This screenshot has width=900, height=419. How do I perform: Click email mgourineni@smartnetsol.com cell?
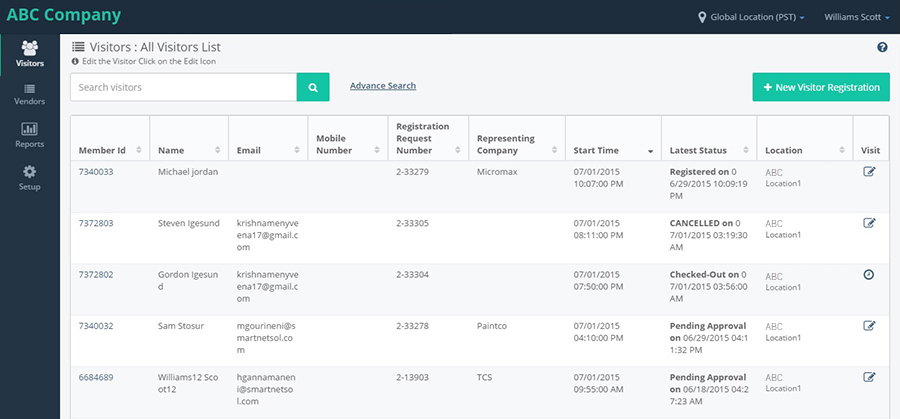pyautogui.click(x=266, y=338)
